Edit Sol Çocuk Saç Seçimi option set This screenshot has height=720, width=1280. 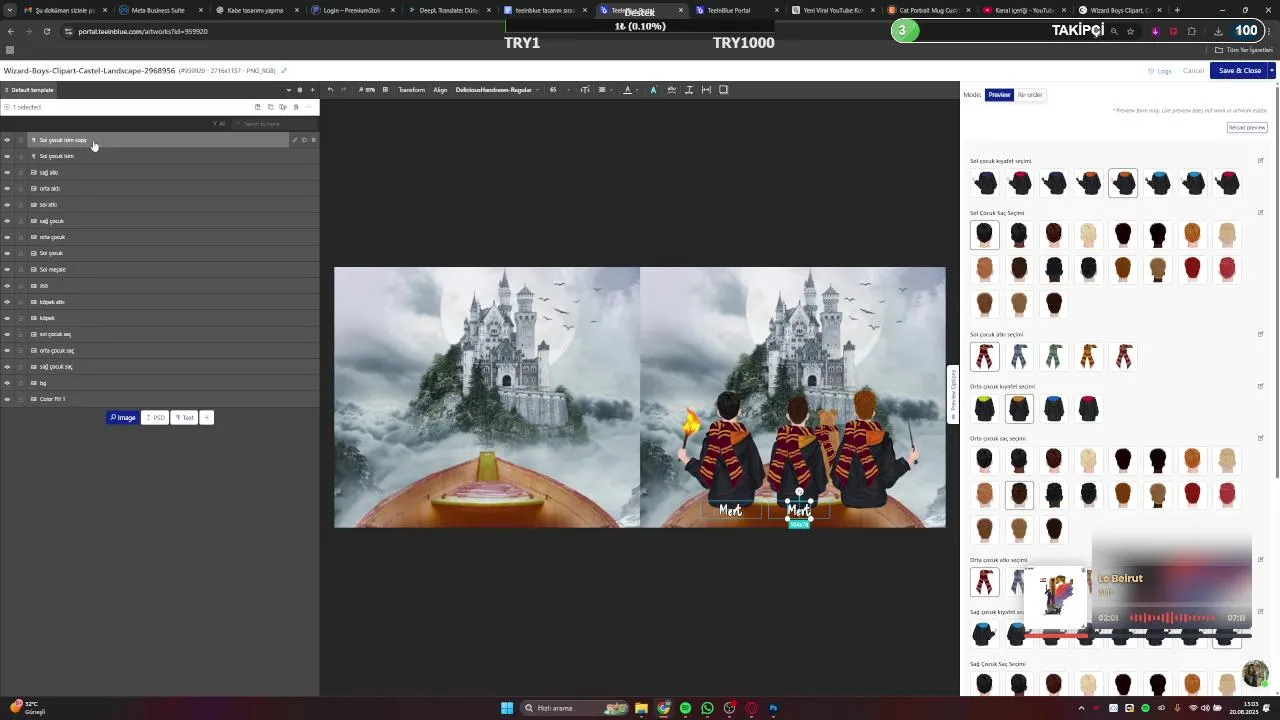tap(1260, 212)
